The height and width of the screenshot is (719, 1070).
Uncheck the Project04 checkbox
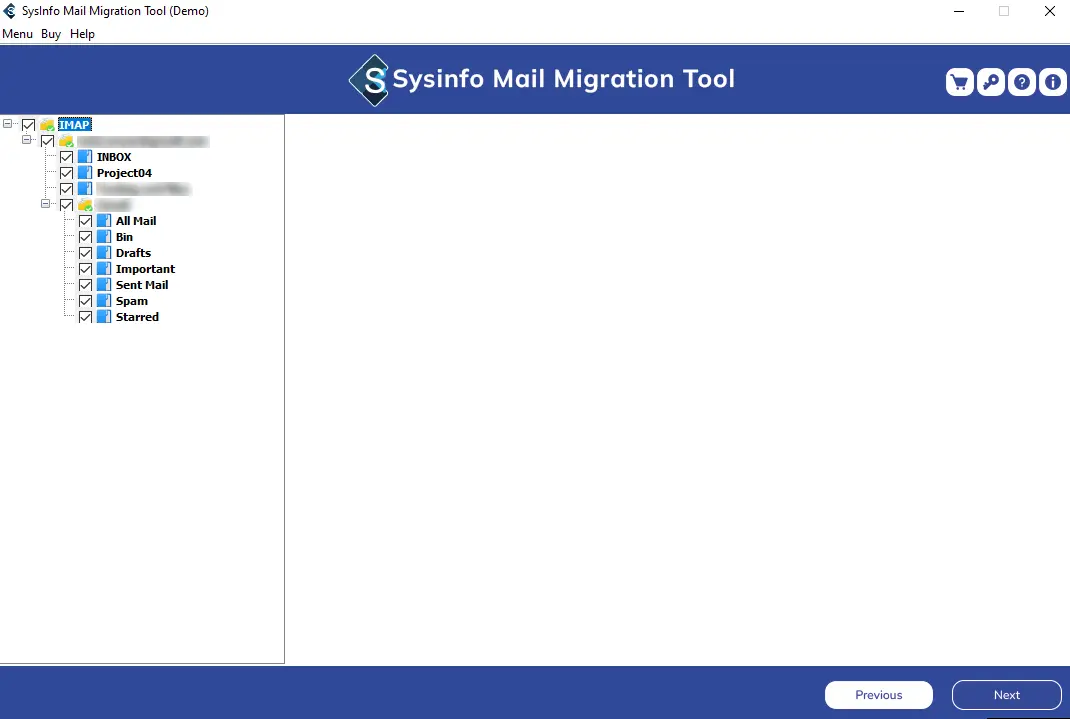coord(66,173)
